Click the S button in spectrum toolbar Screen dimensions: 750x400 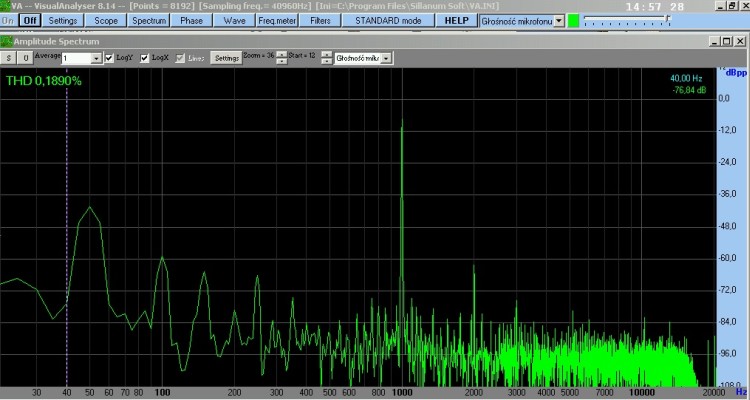[x=9, y=58]
